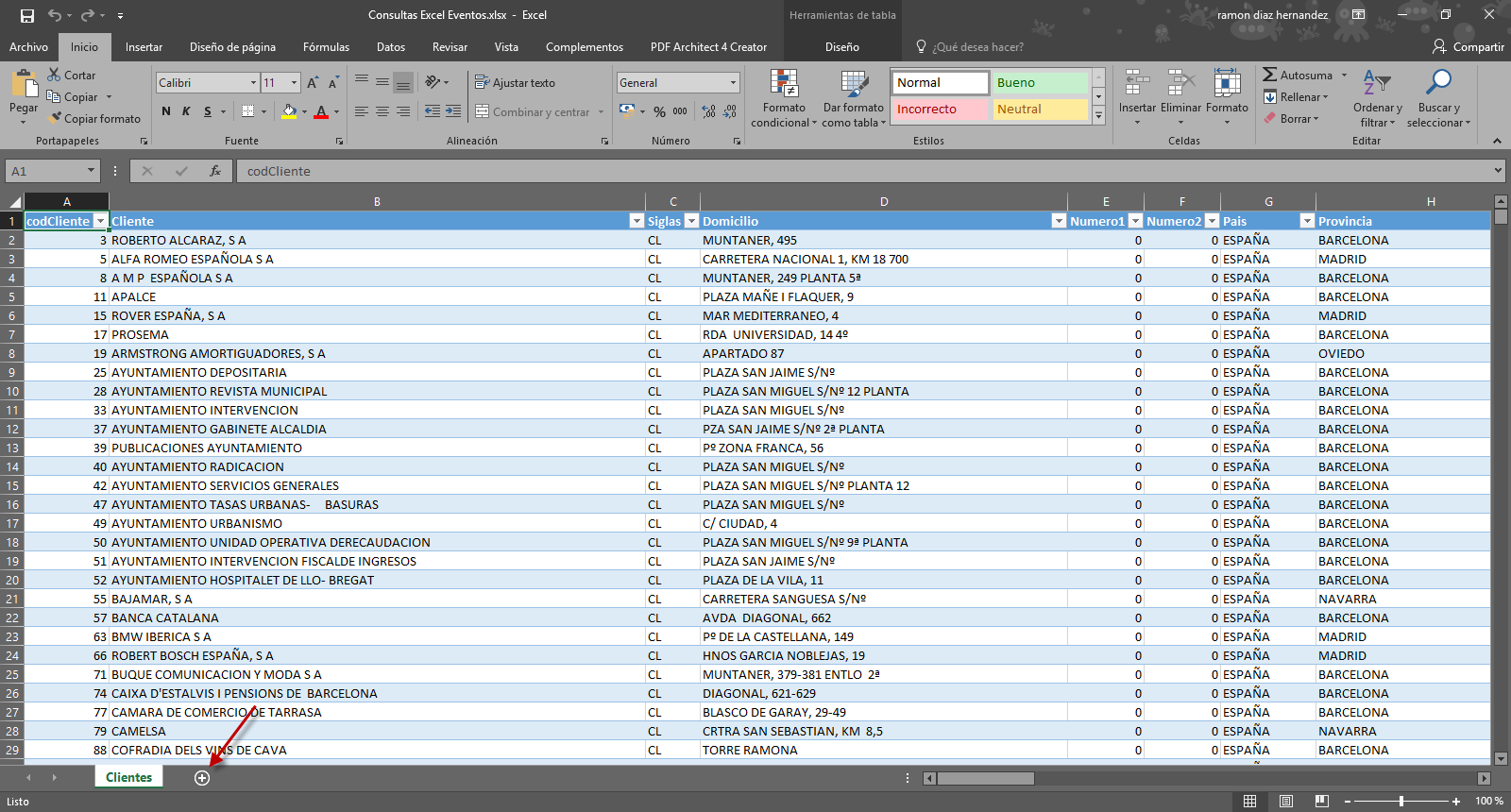This screenshot has width=1511, height=812.
Task: Open Buscar y seleccionar menu
Action: [x=1438, y=98]
